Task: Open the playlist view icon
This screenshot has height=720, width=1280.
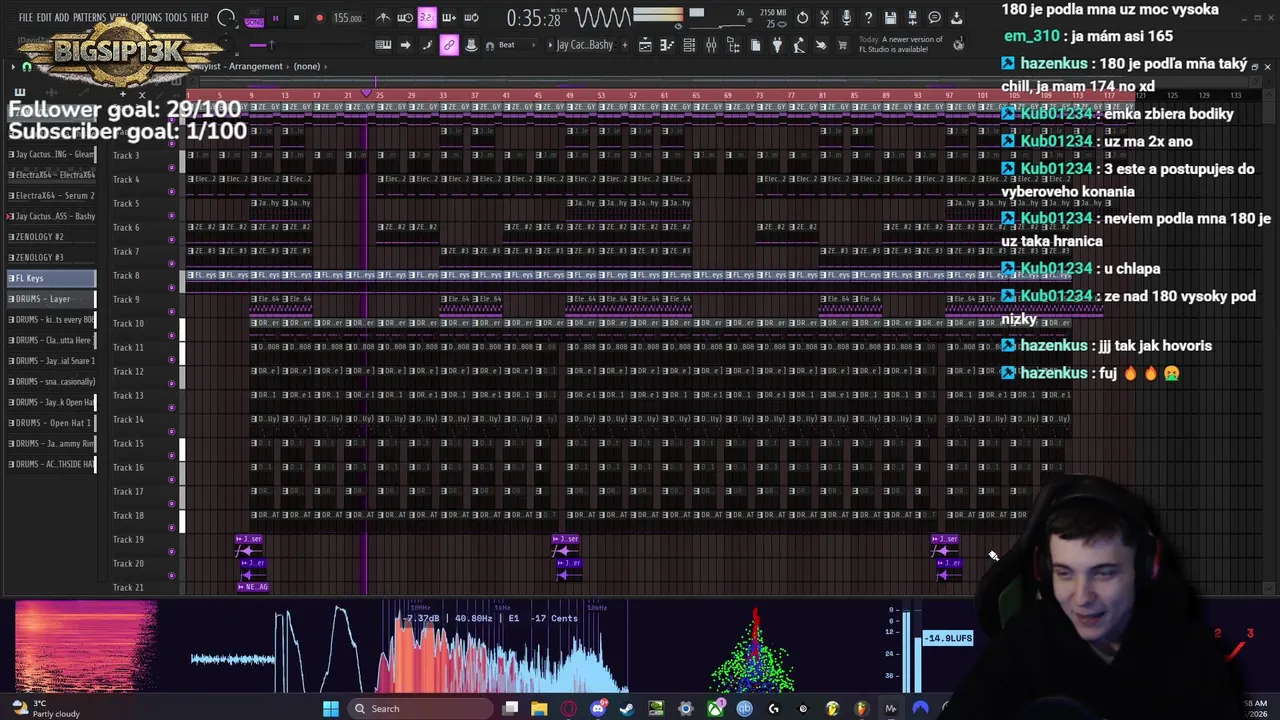Action: (646, 45)
